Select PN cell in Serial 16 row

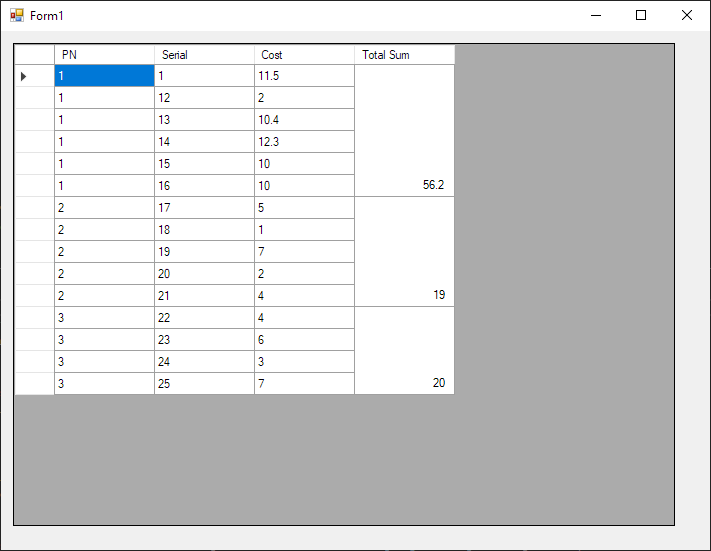tap(104, 185)
